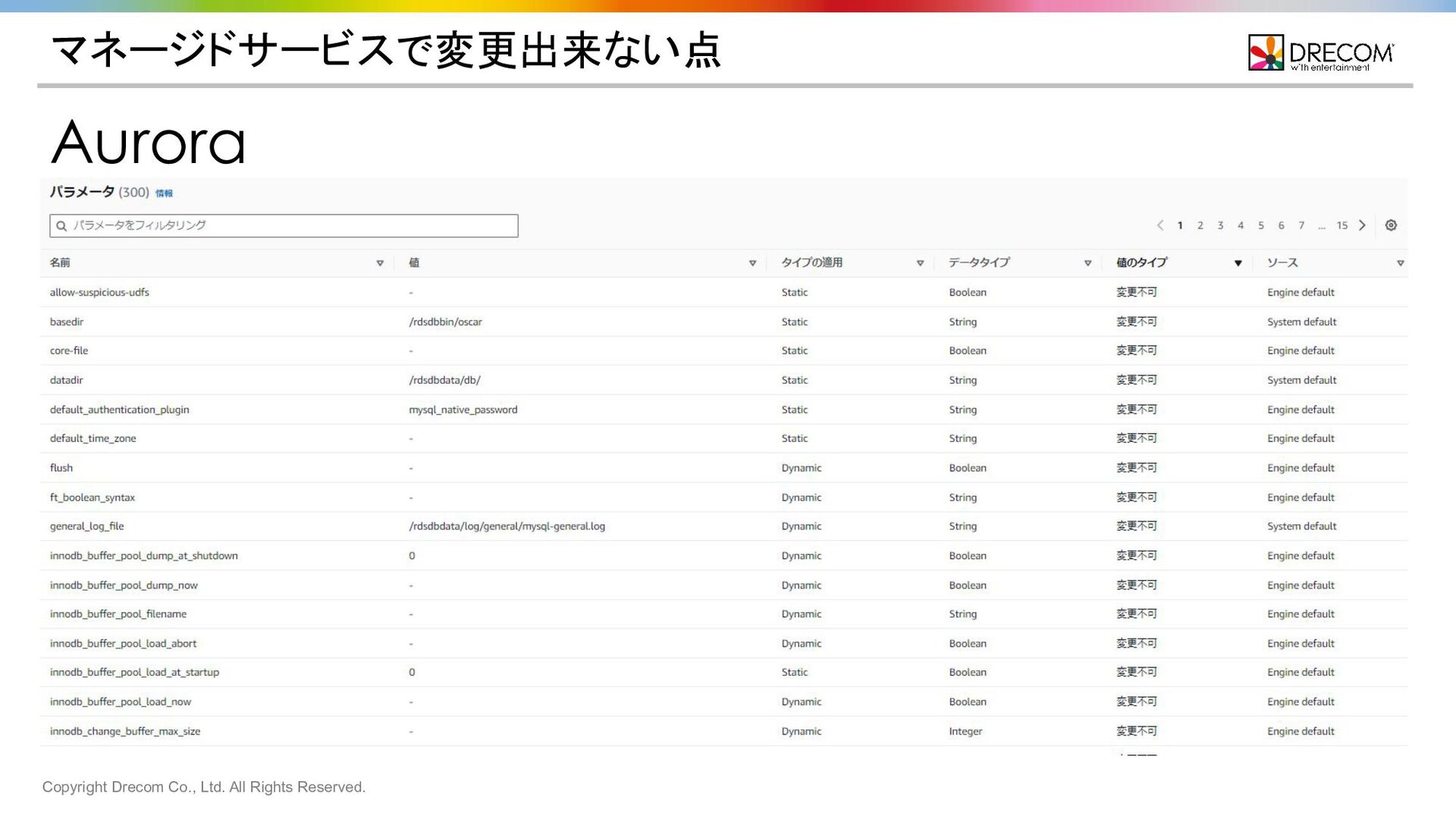This screenshot has width=1456, height=819.
Task: Select page 5 in pagination
Action: point(1261,225)
